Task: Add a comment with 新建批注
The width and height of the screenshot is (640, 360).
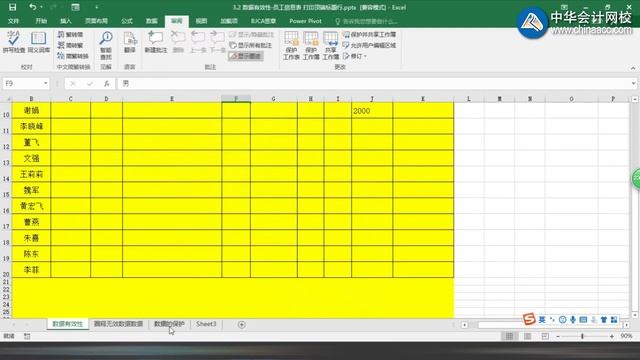Action: pyautogui.click(x=156, y=42)
